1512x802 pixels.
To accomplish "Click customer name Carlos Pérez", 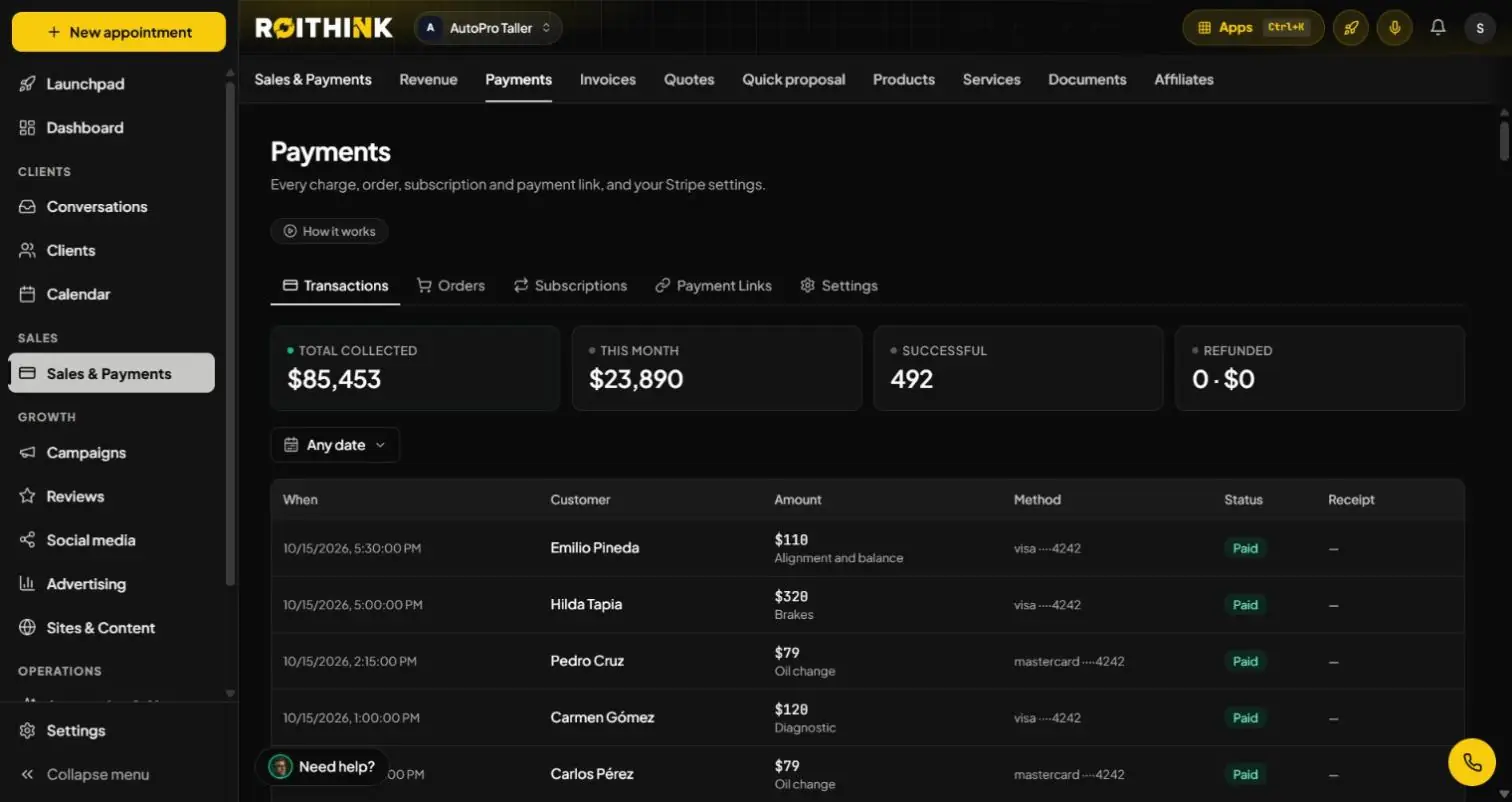I will coord(592,774).
